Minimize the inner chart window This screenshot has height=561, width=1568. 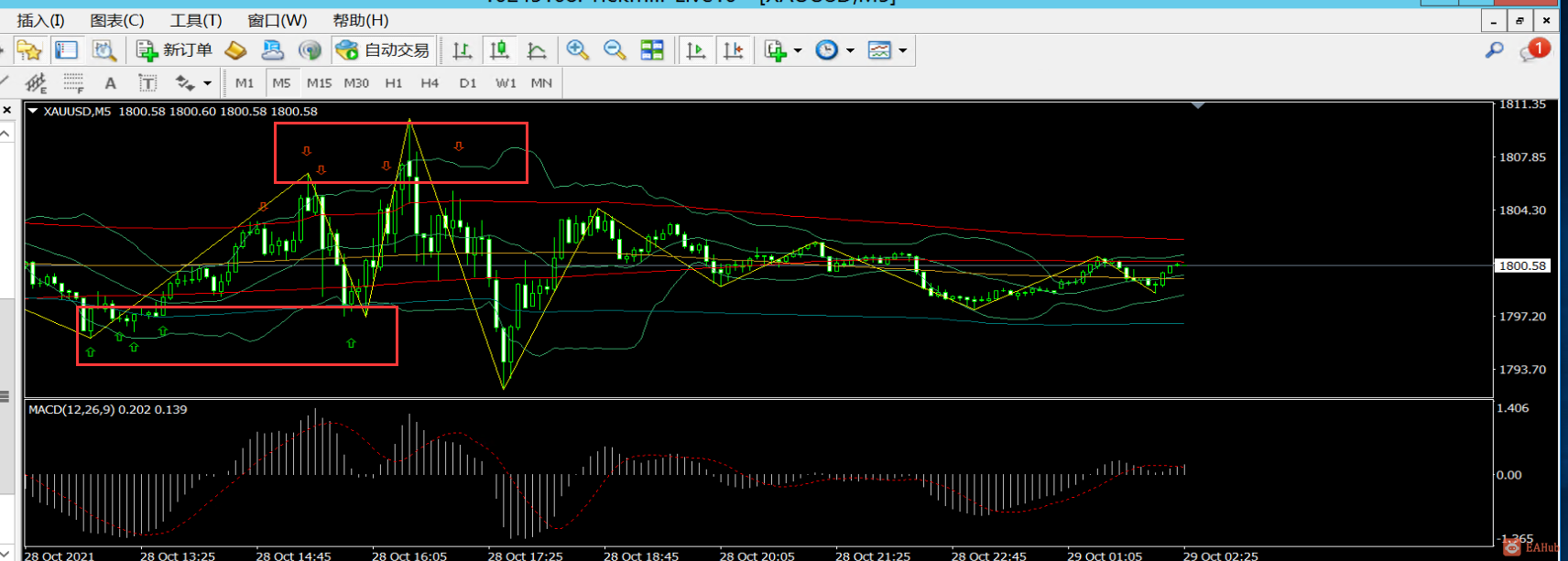[1494, 20]
